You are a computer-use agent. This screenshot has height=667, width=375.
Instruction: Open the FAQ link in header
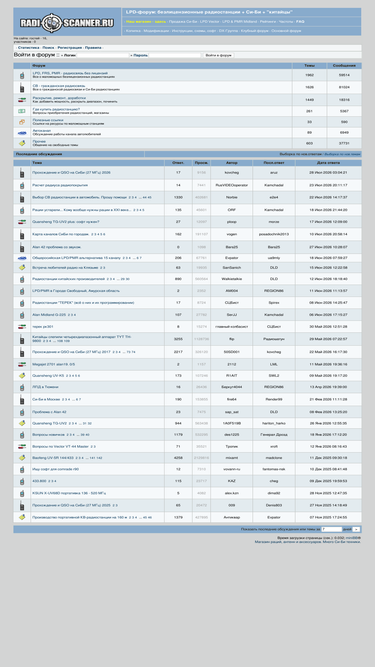[300, 21]
